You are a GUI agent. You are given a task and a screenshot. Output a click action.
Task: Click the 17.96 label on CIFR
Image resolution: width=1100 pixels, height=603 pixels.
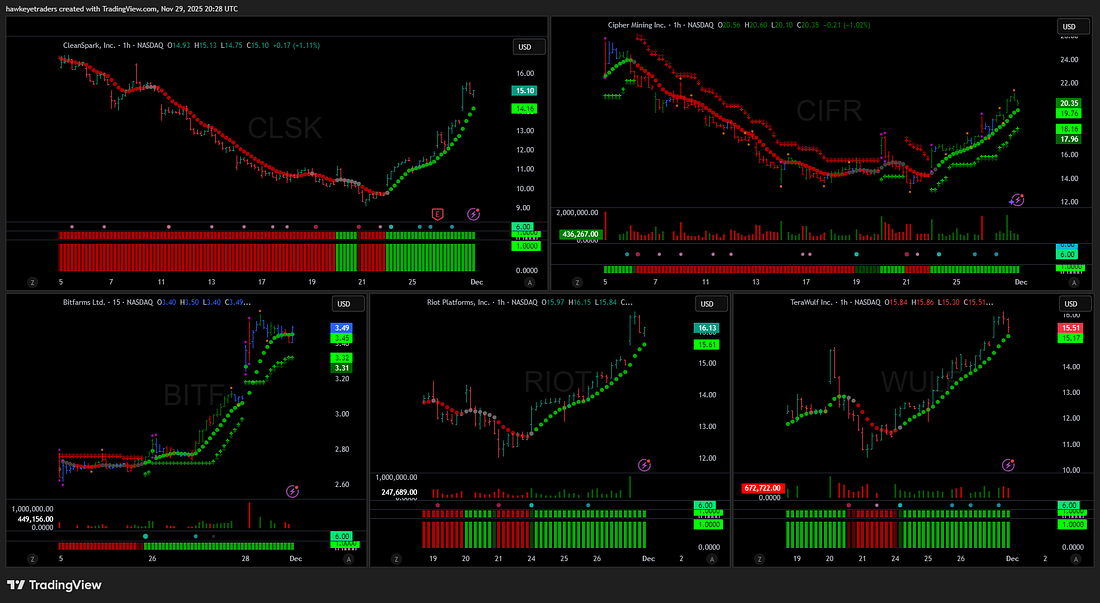click(x=1069, y=139)
